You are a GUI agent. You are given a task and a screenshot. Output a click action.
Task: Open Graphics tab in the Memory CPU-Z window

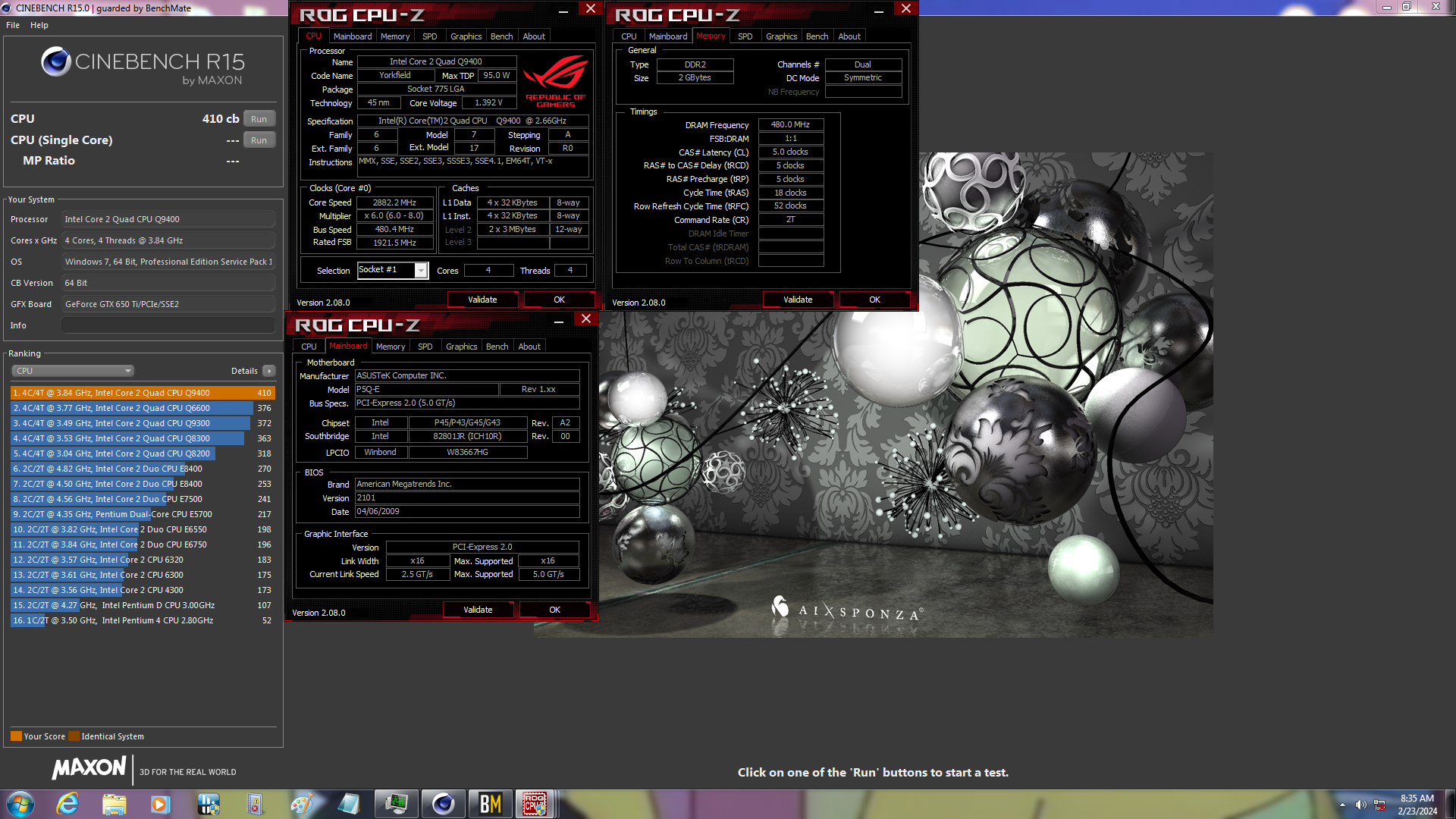point(781,36)
